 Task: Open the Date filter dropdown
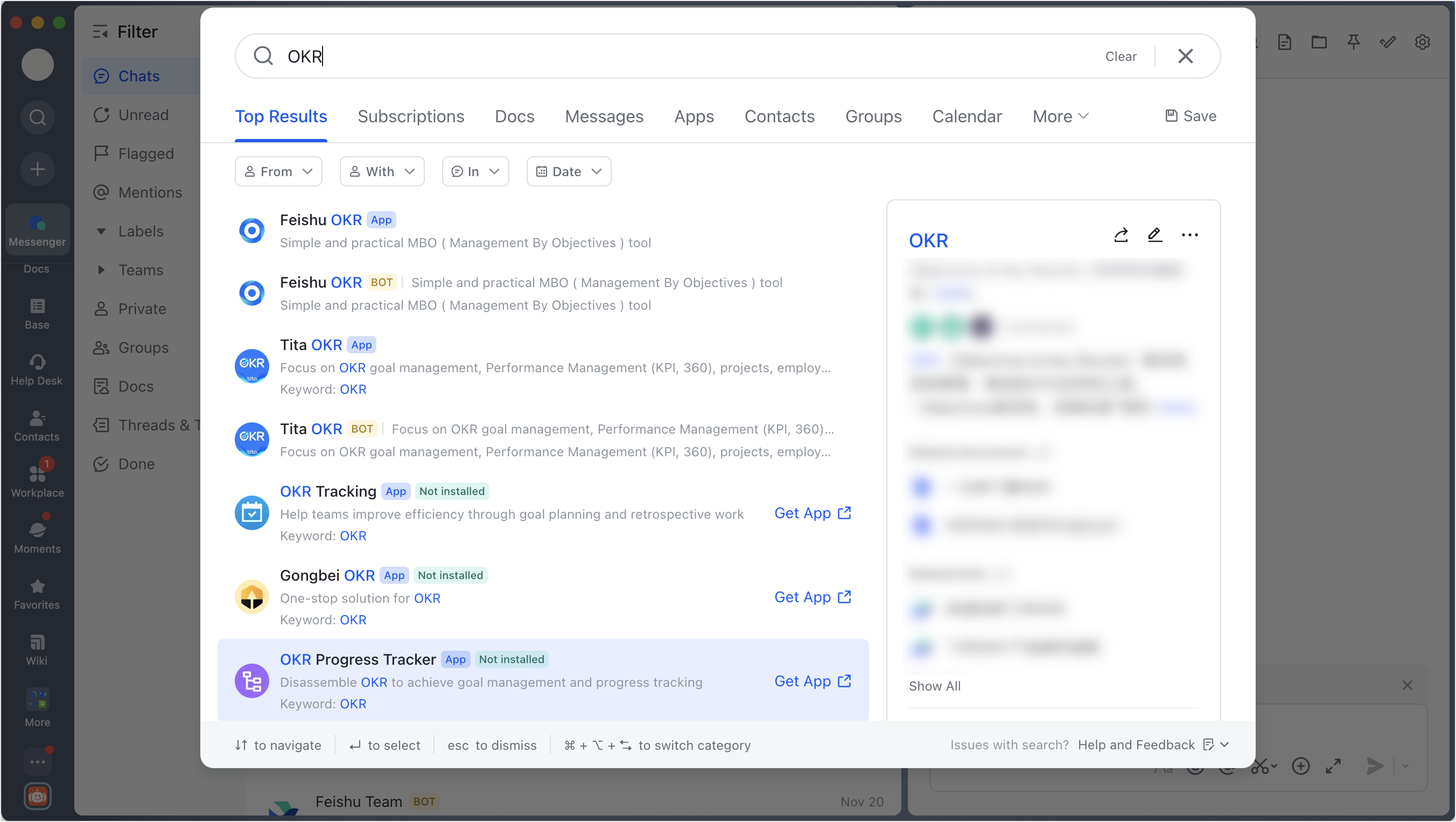pos(568,171)
